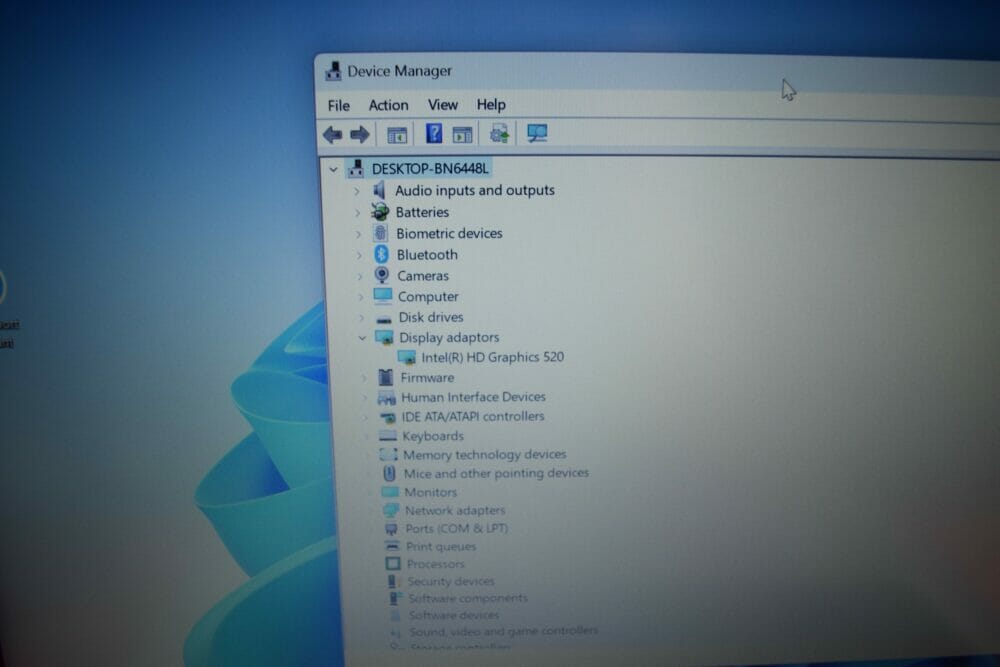Select the Batteries category
This screenshot has height=667, width=1000.
422,212
